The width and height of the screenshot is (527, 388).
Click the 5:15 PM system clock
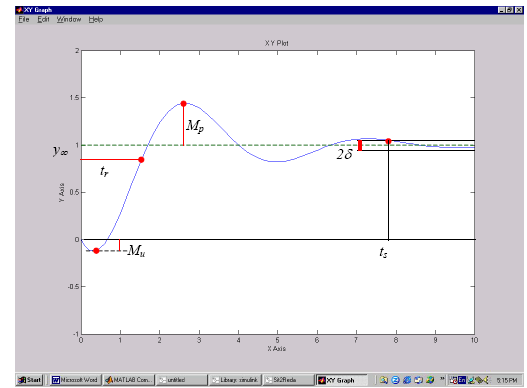(x=507, y=380)
